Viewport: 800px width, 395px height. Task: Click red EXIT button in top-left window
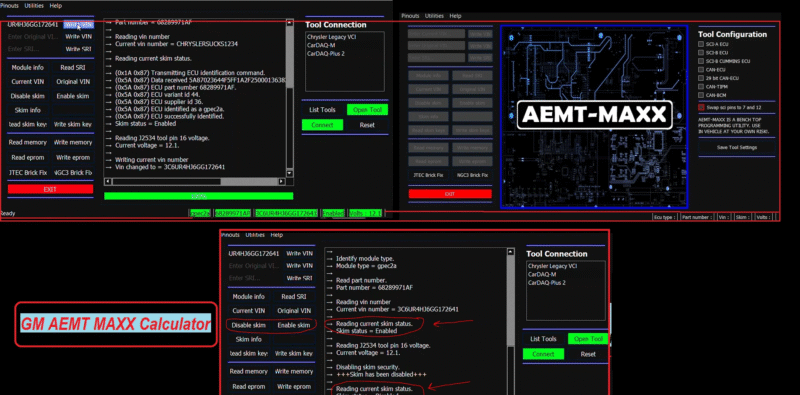tap(51, 189)
